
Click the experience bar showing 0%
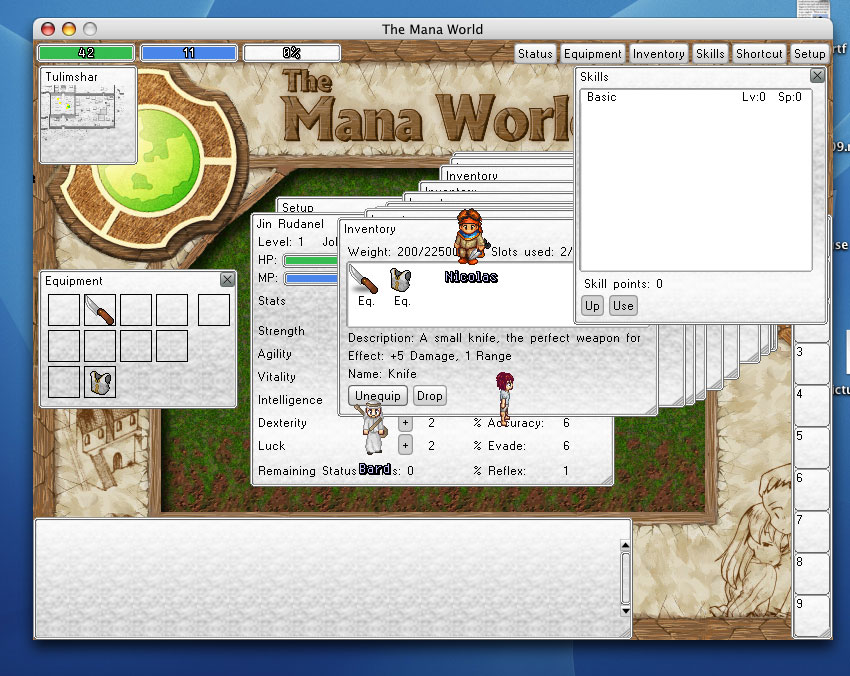pyautogui.click(x=292, y=53)
